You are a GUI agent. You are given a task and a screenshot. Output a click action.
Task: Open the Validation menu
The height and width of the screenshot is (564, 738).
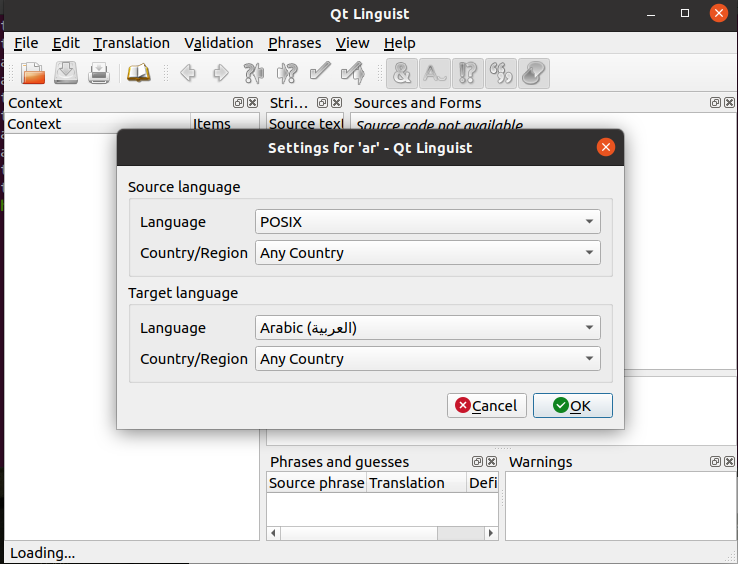click(x=219, y=43)
